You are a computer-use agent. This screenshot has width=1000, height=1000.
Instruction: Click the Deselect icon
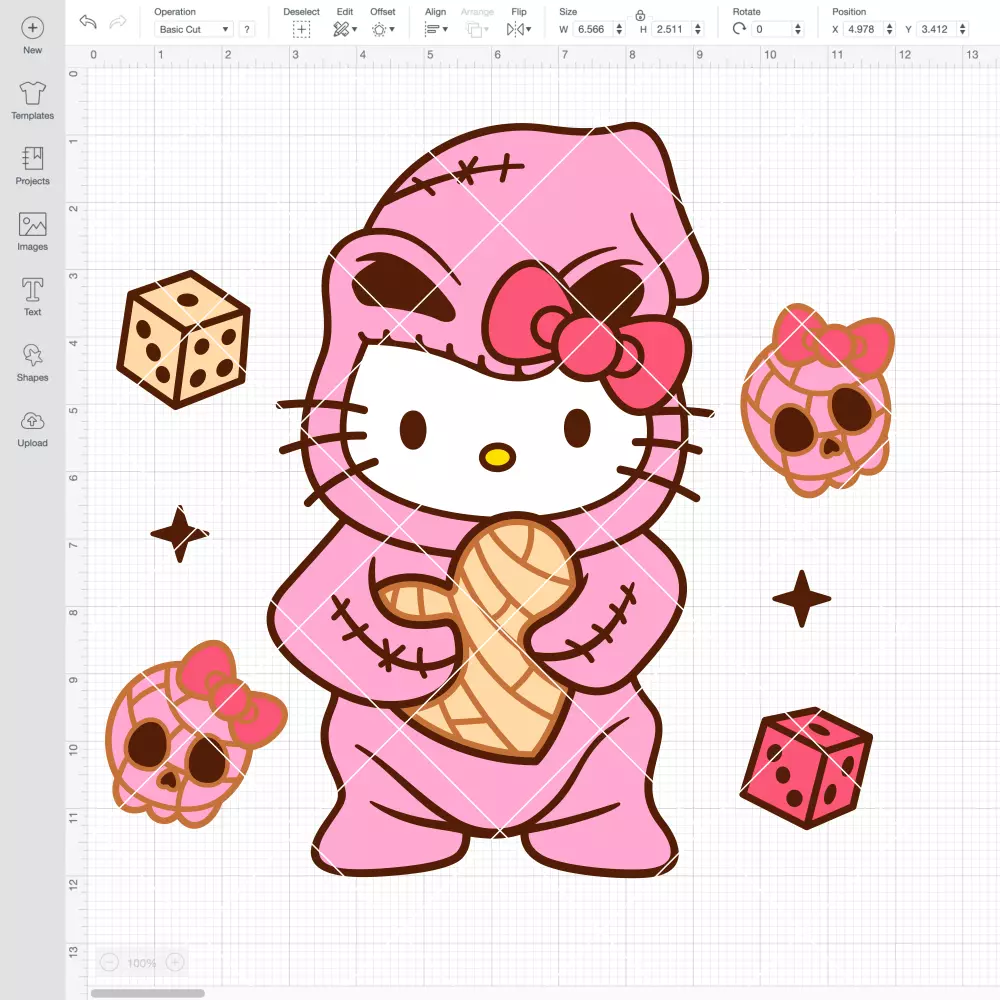[x=302, y=29]
